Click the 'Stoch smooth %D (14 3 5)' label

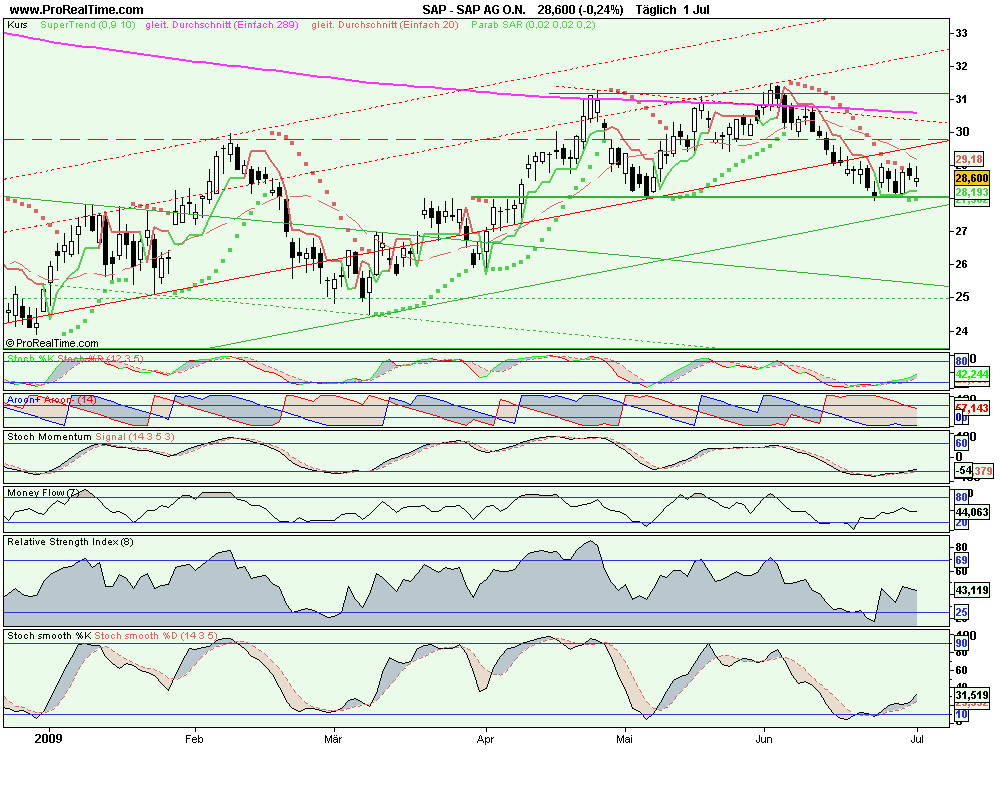156,636
